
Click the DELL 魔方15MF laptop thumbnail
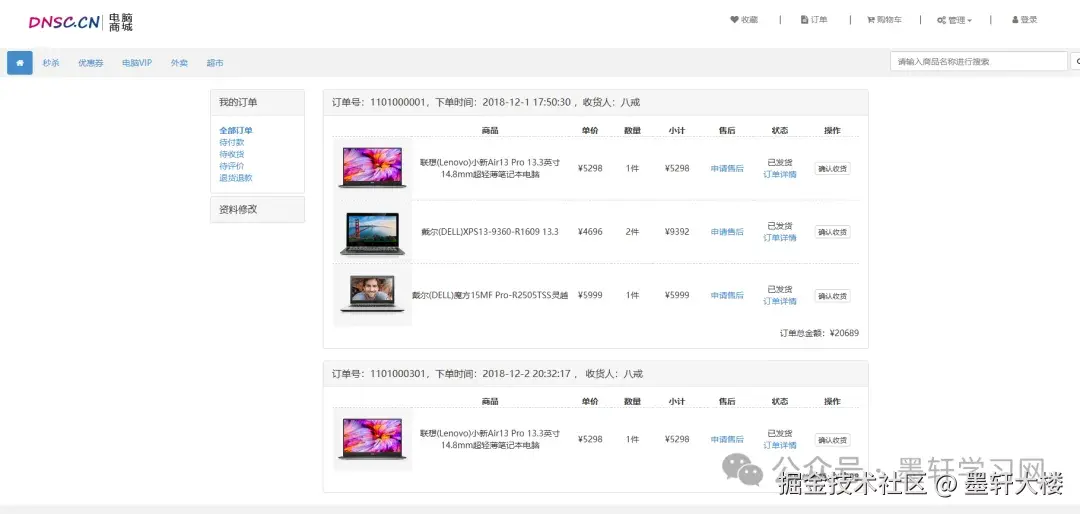coord(372,294)
